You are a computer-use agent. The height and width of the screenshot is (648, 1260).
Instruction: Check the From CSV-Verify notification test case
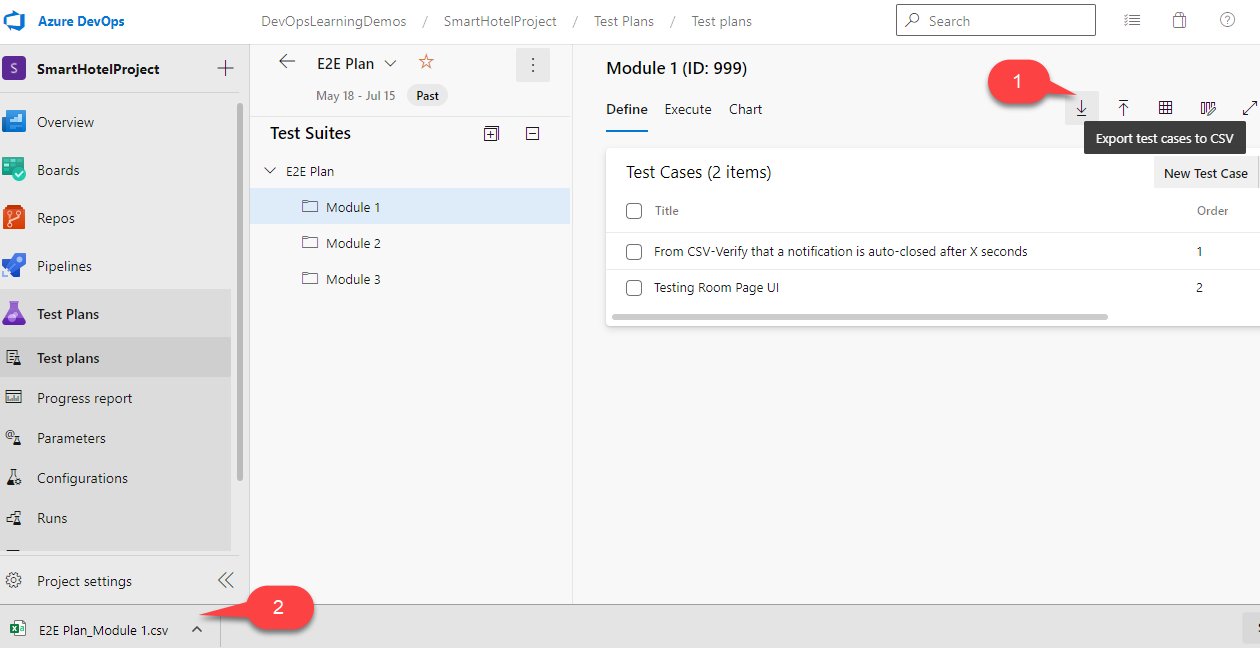[634, 252]
